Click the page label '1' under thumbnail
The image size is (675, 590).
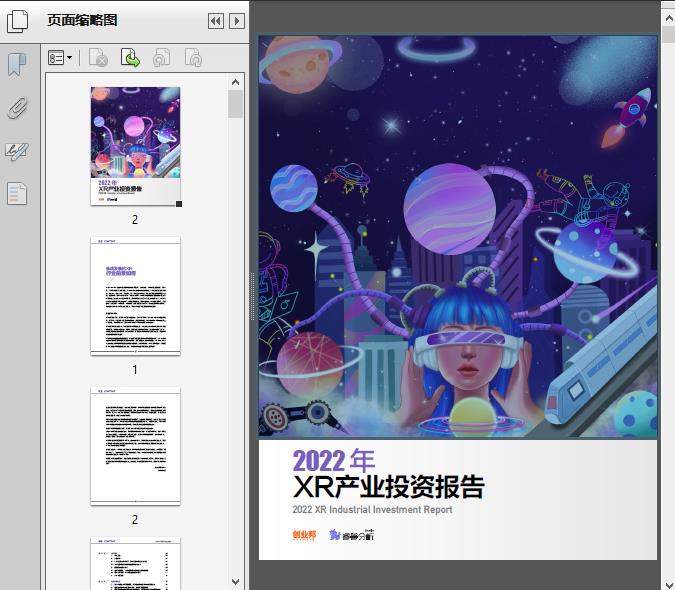tap(135, 369)
